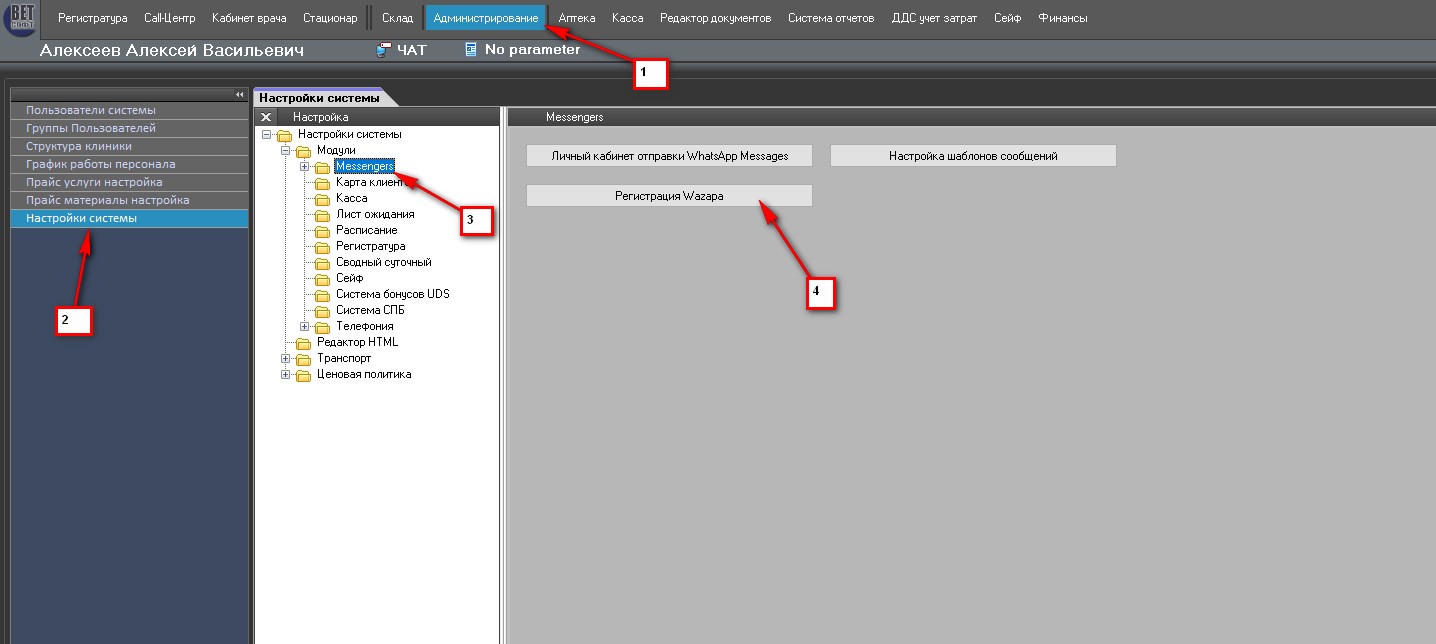Open the Система отчетов menu
This screenshot has height=644, width=1436.
[x=830, y=18]
